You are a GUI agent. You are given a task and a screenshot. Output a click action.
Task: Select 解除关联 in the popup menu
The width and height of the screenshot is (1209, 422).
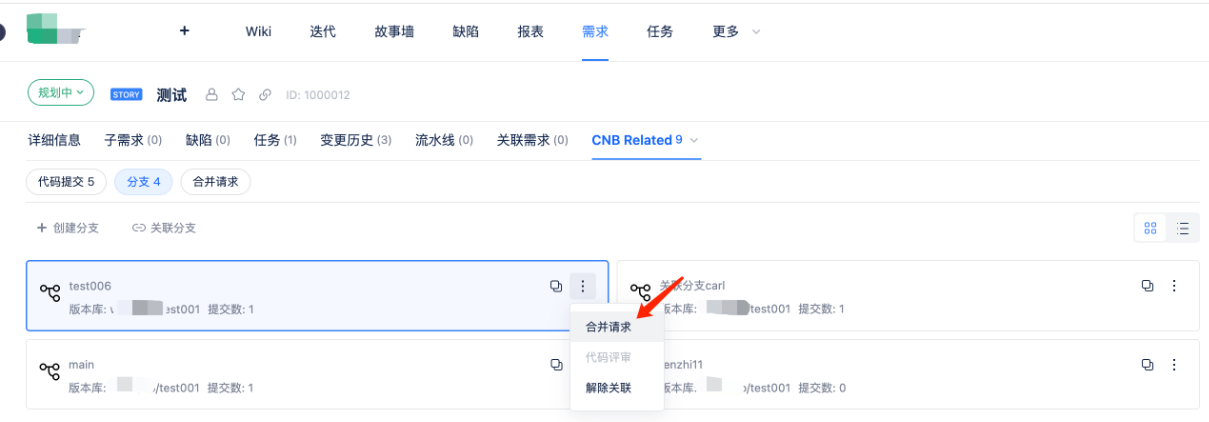608,388
